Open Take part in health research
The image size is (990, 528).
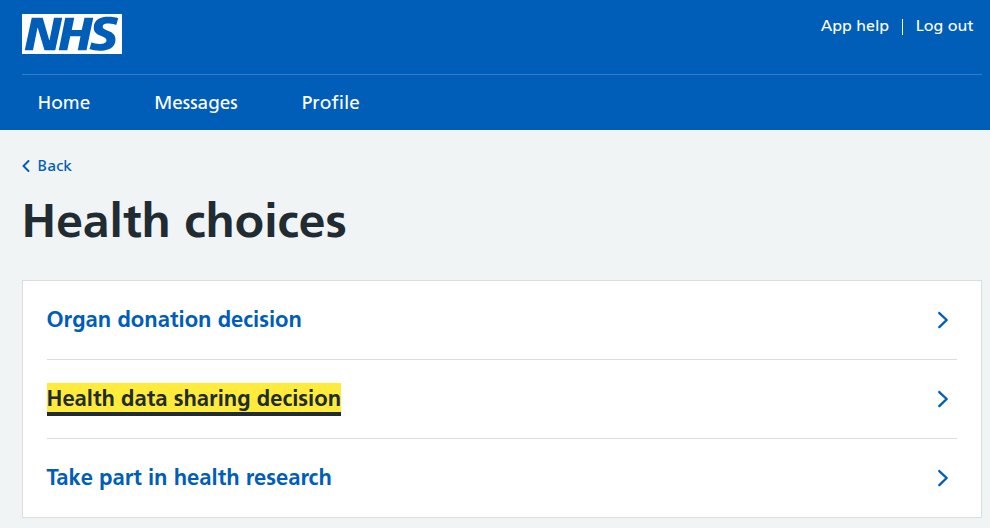tap(189, 477)
